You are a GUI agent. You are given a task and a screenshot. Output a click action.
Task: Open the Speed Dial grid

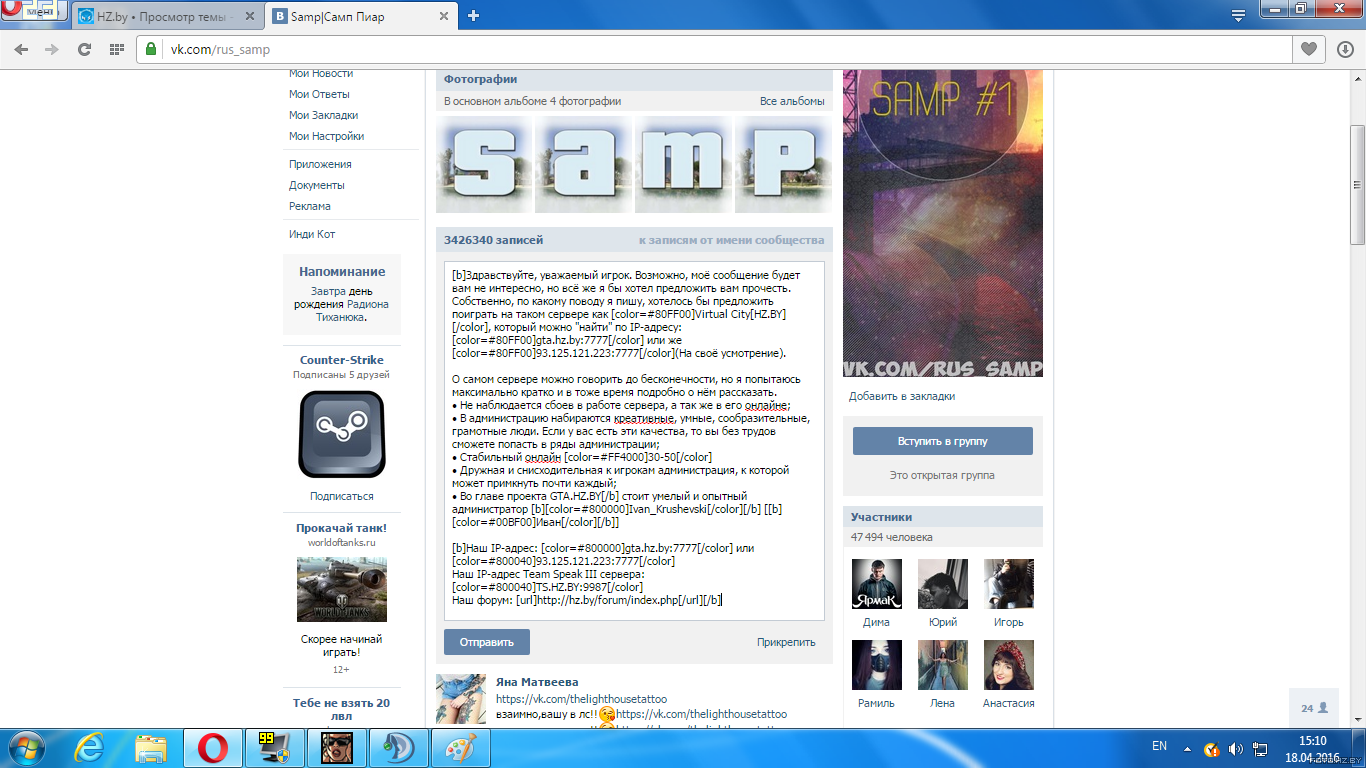pos(116,49)
